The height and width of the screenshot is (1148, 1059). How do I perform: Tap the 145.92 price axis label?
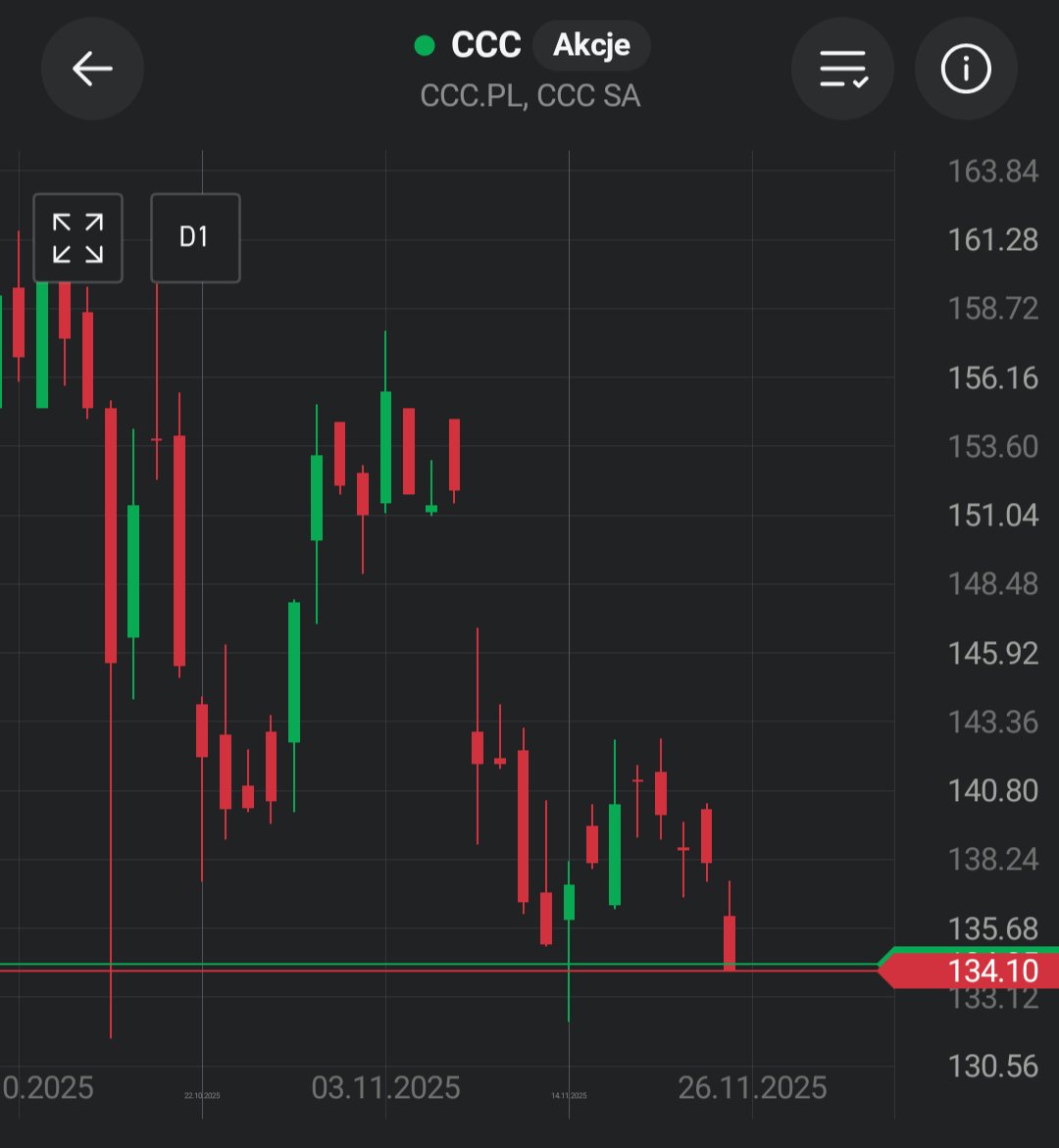tap(993, 653)
